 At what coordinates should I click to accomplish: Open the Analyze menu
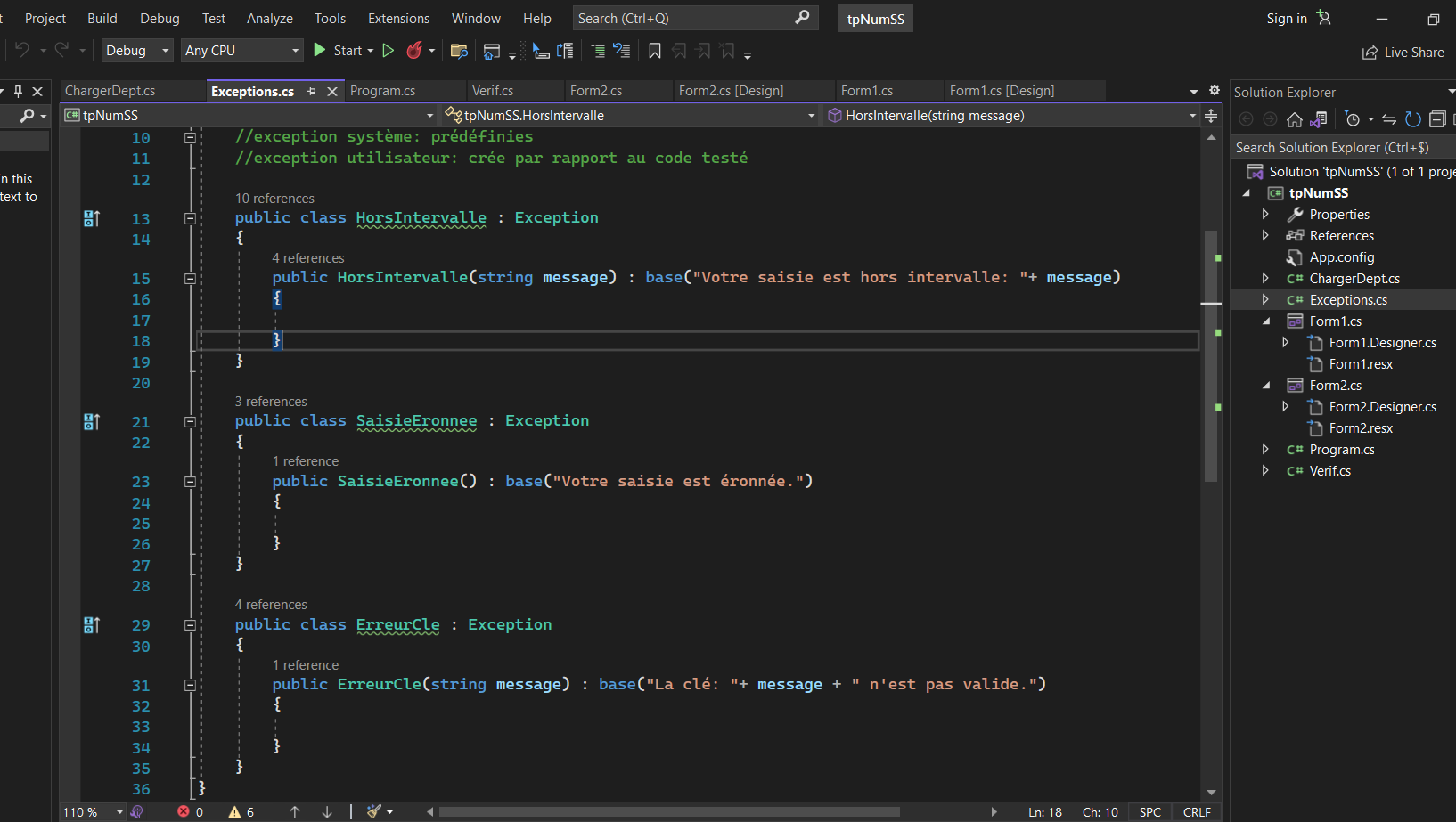pyautogui.click(x=269, y=19)
